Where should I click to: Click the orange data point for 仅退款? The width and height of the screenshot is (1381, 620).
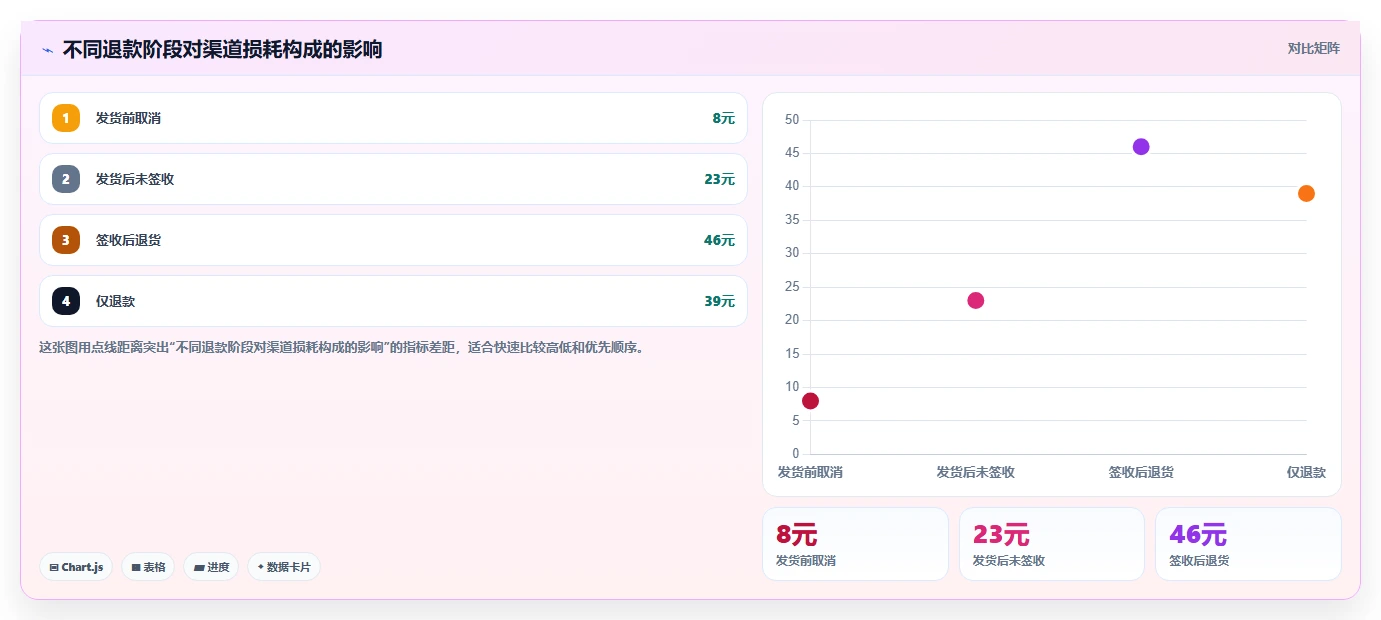pos(1306,194)
